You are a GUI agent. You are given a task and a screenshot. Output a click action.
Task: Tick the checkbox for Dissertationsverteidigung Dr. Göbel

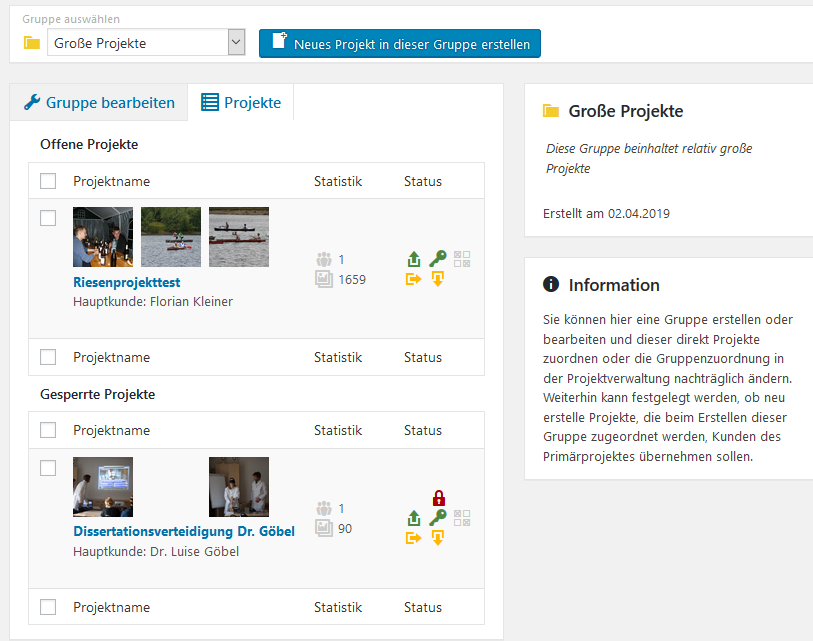[x=48, y=468]
